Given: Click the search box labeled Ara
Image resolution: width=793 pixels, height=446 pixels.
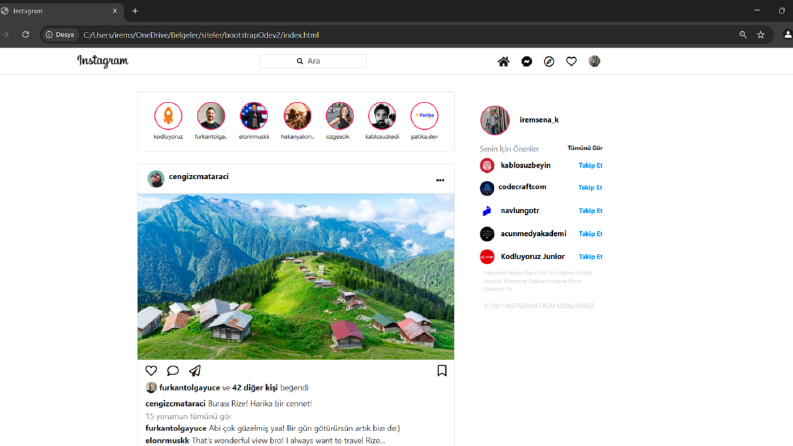Looking at the screenshot, I should [313, 61].
